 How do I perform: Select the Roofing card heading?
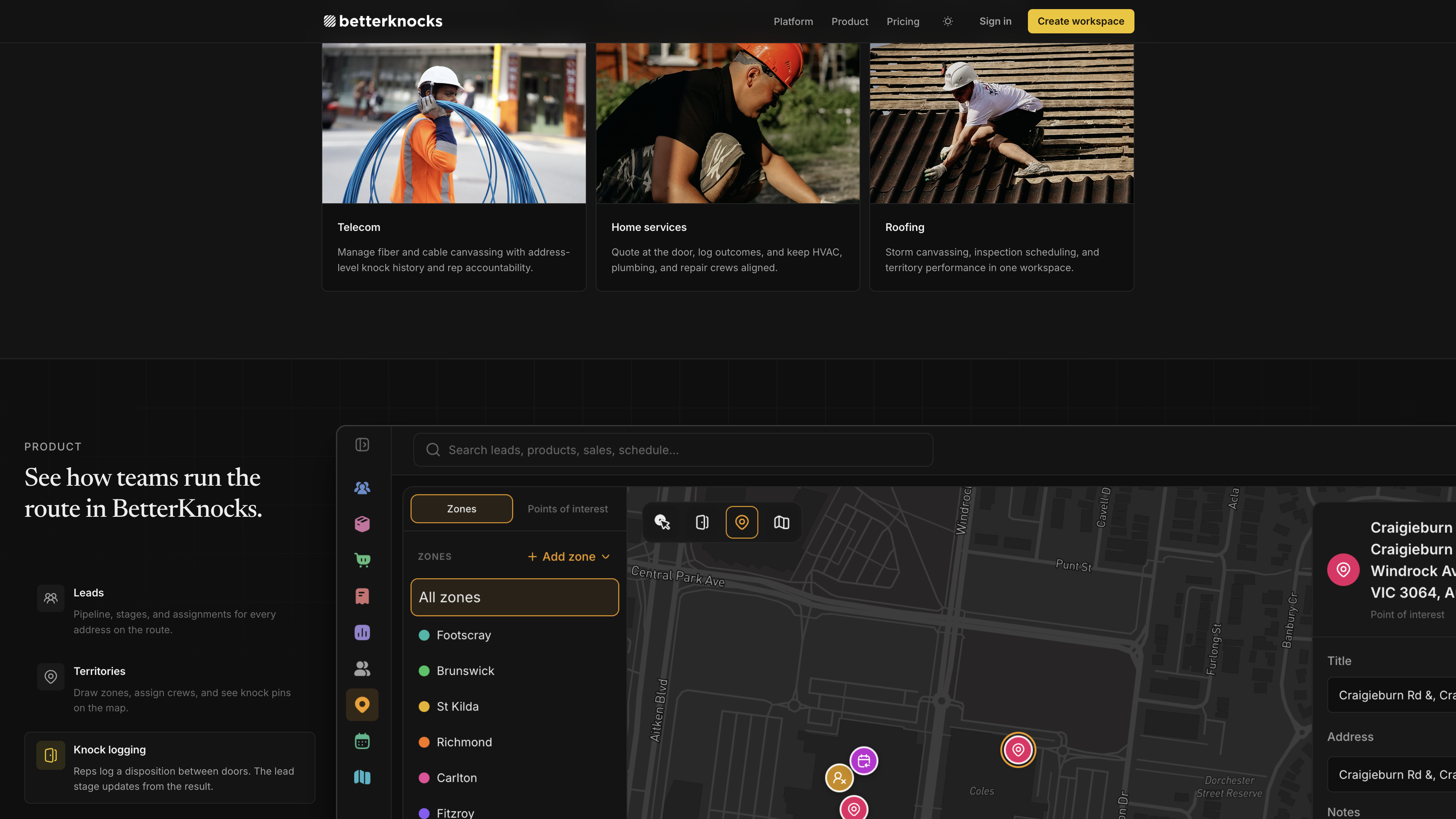(x=904, y=227)
